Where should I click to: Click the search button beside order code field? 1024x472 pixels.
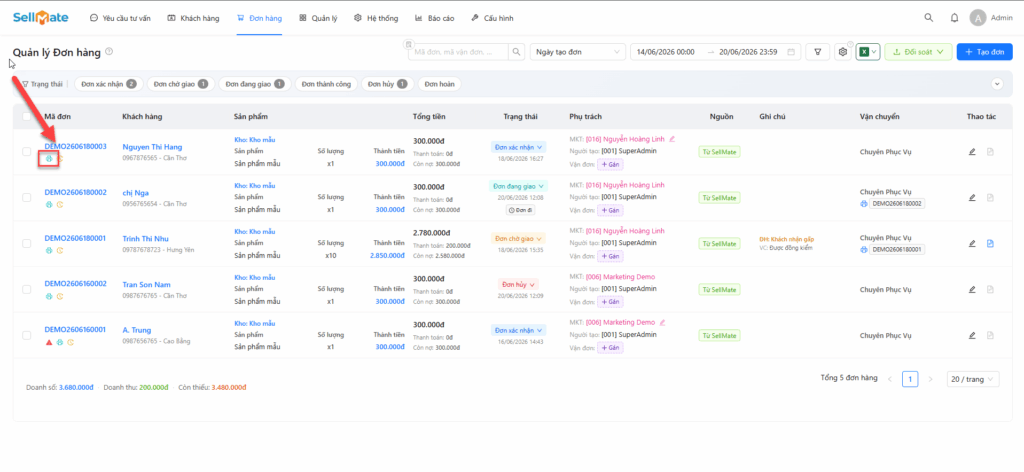point(517,52)
